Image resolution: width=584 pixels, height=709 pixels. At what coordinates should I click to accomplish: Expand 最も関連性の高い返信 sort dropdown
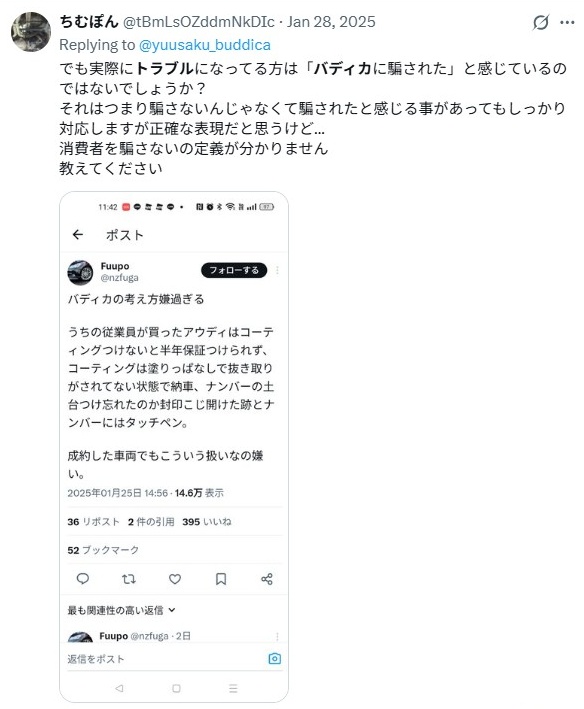[x=121, y=610]
